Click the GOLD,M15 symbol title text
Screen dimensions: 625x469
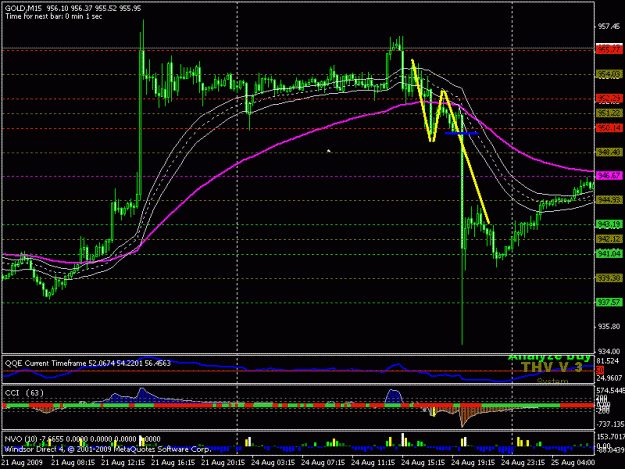(23, 8)
